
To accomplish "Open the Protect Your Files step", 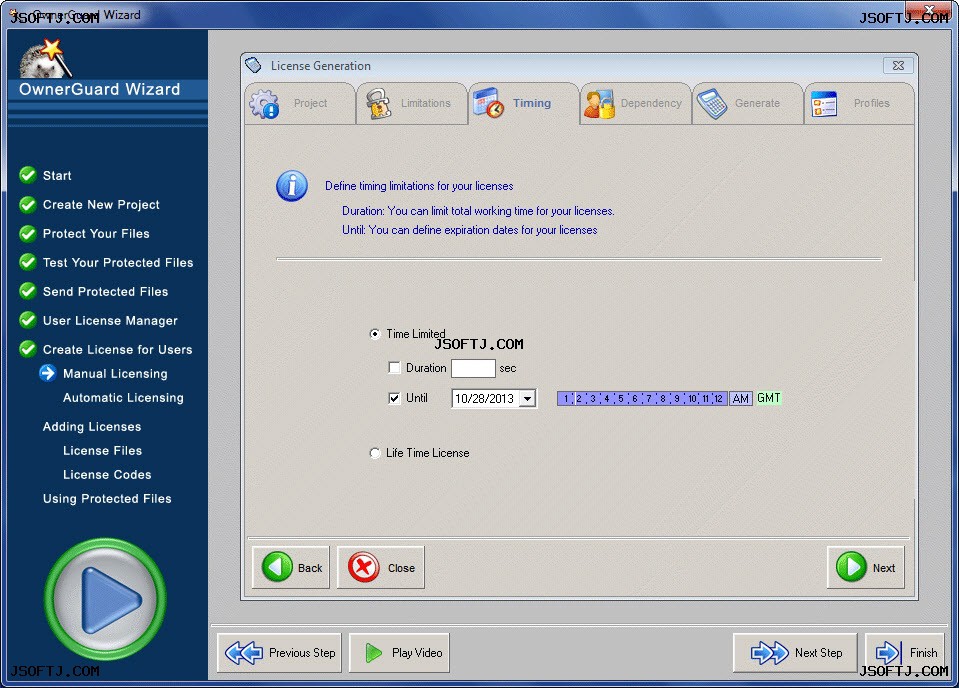I will coord(96,234).
